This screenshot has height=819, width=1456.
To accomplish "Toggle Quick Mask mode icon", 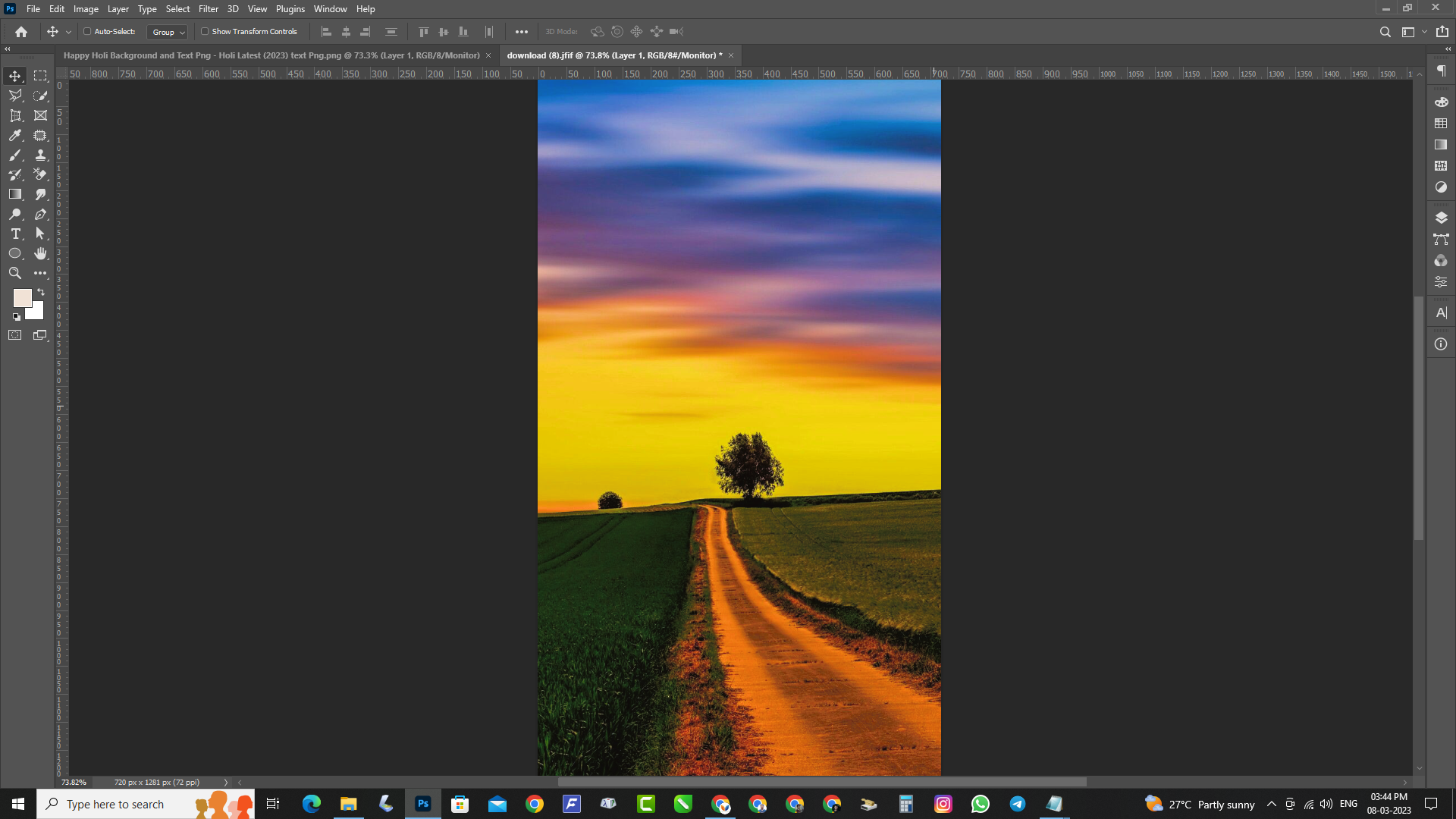I will coord(15,335).
